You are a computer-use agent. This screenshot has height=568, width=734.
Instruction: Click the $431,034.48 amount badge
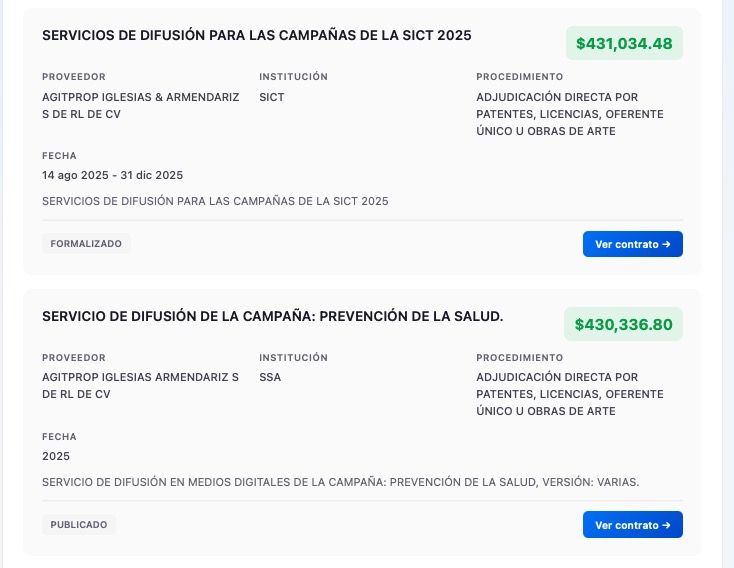coord(624,43)
